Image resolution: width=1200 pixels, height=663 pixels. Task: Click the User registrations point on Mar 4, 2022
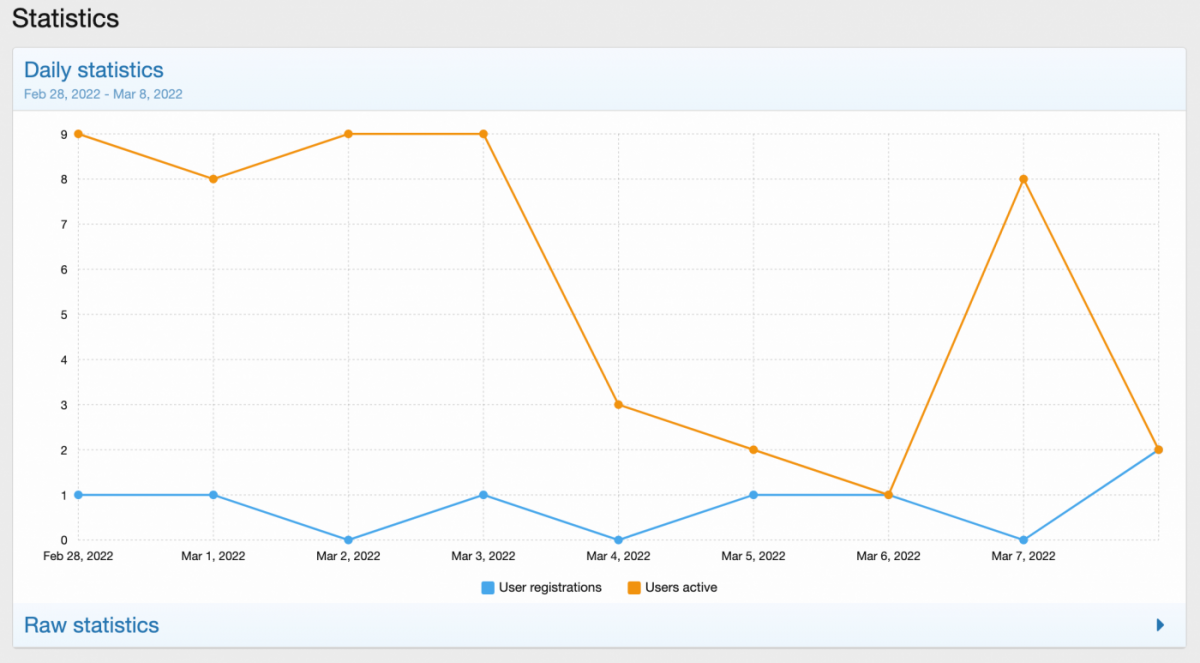[x=618, y=540]
